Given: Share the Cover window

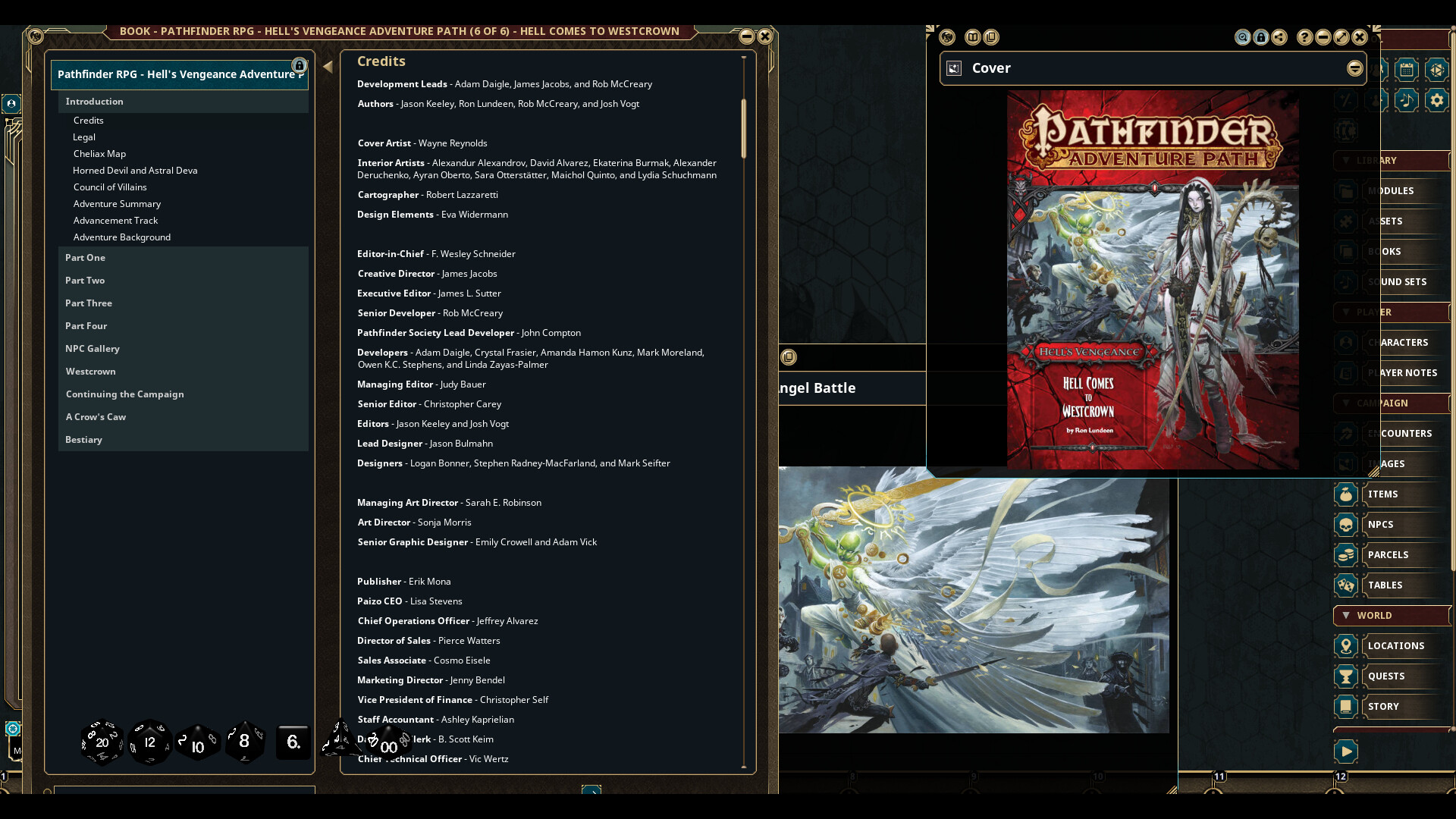Looking at the screenshot, I should [1279, 37].
